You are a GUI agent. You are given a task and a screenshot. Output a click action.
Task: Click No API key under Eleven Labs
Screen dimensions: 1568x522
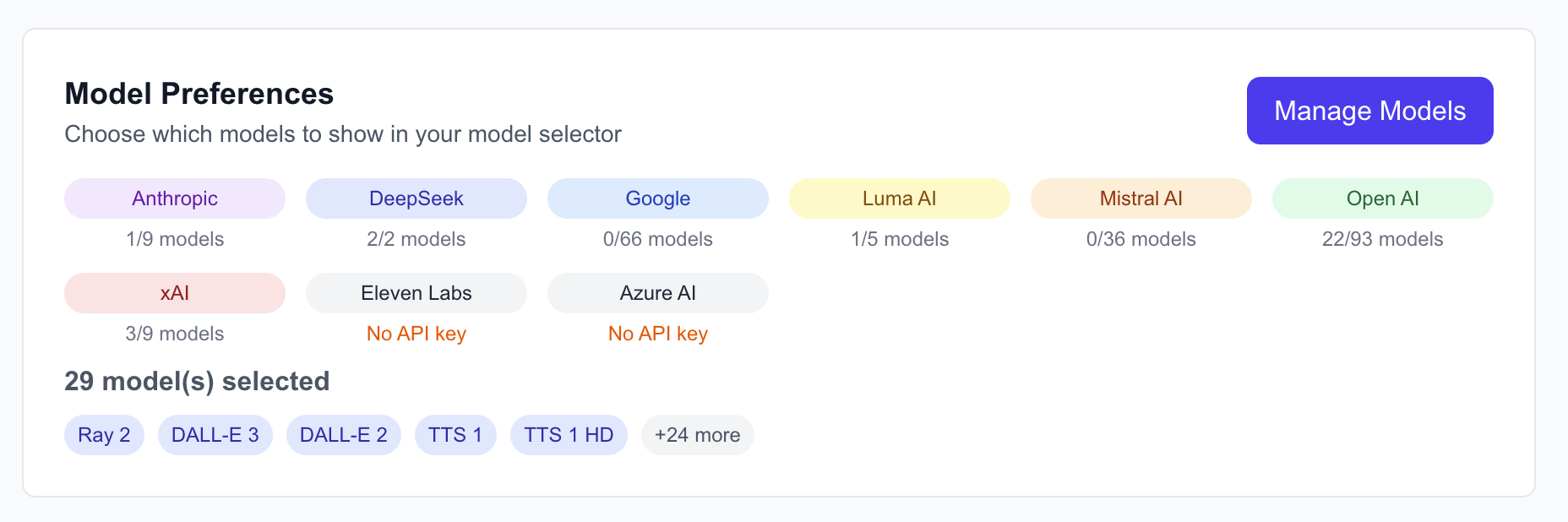point(416,334)
